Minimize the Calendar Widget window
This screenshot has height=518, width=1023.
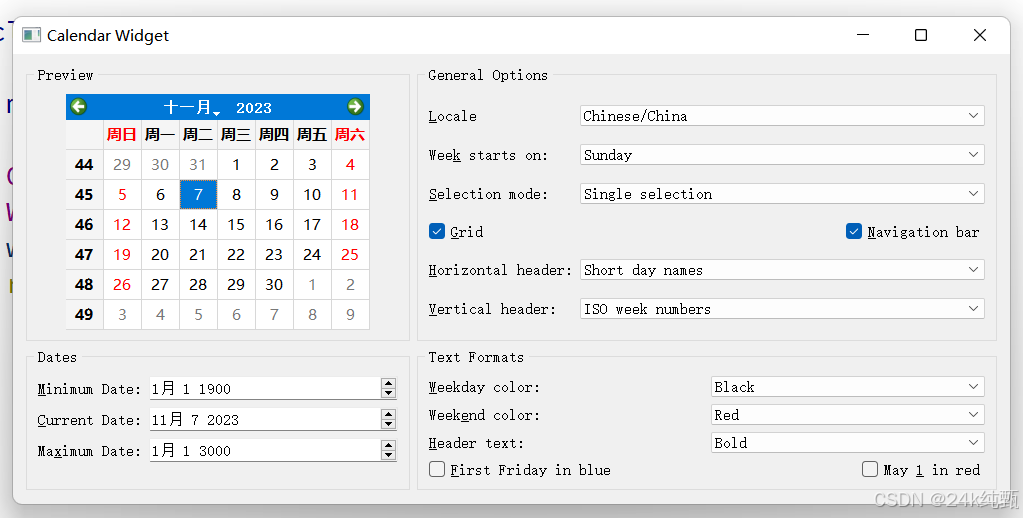863,35
